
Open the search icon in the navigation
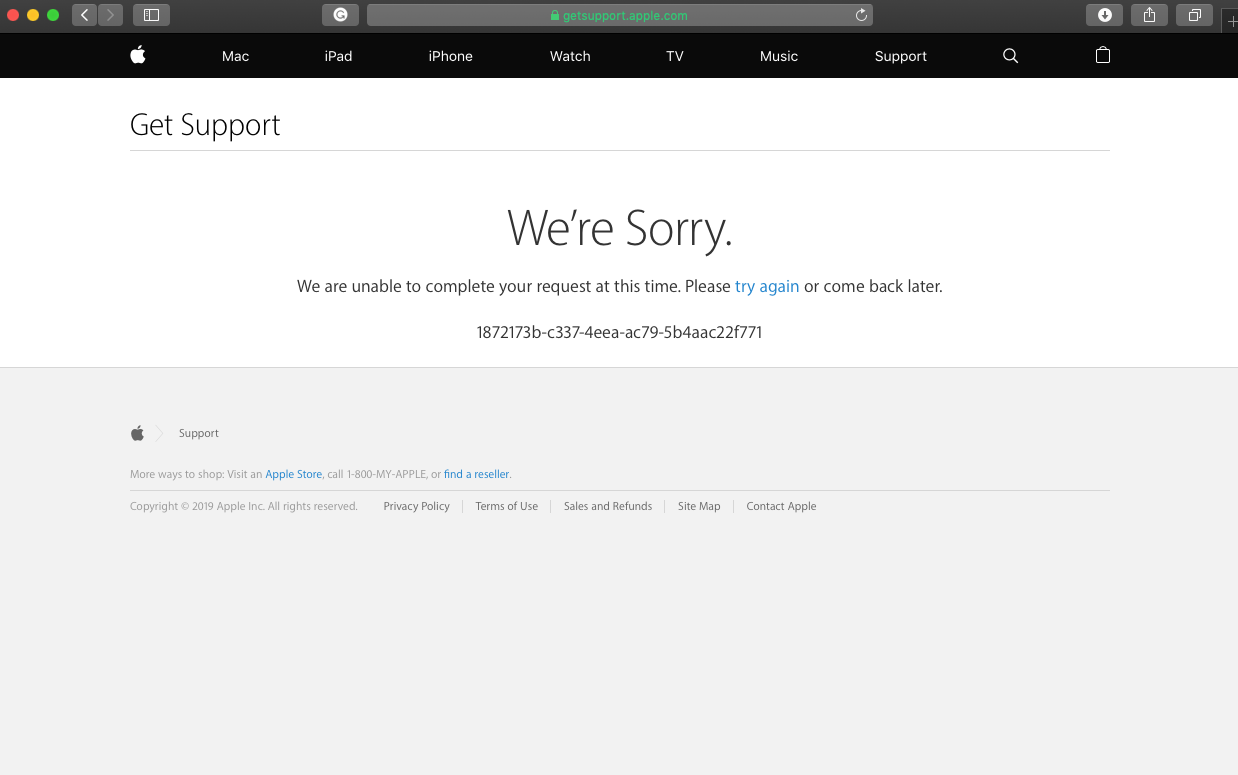tap(1010, 56)
